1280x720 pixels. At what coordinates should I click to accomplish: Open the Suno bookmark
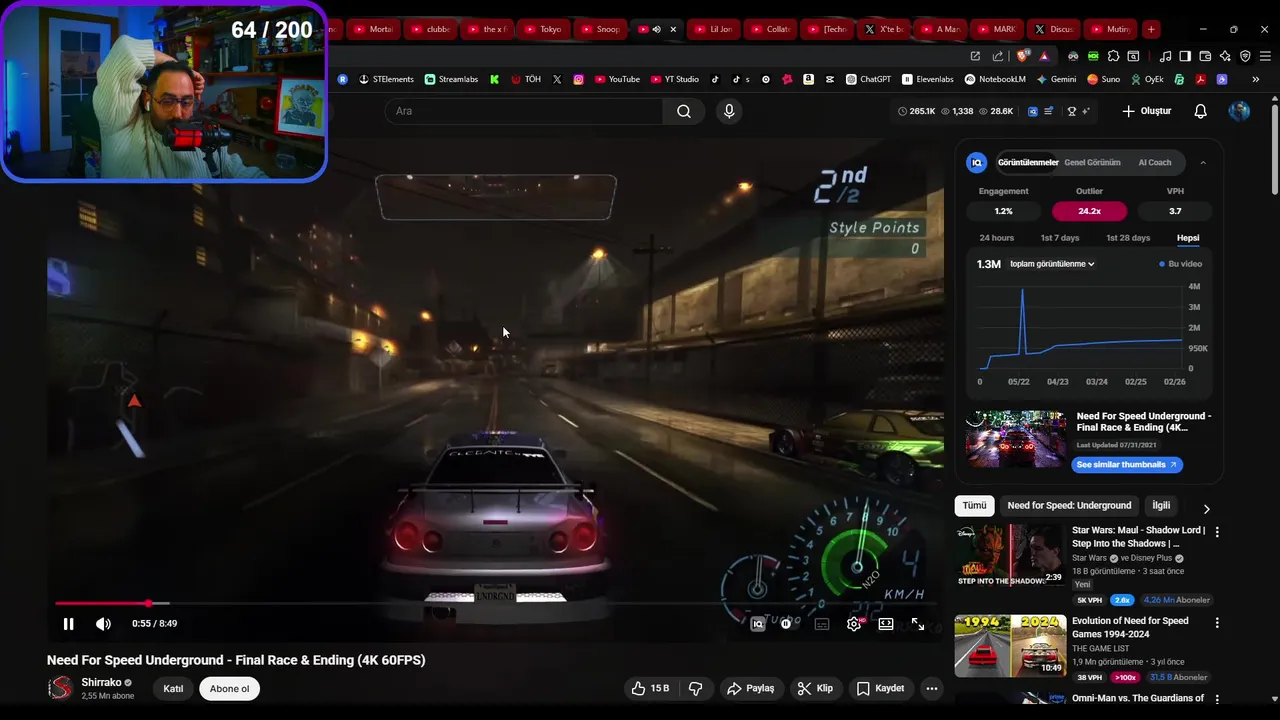(x=1103, y=79)
